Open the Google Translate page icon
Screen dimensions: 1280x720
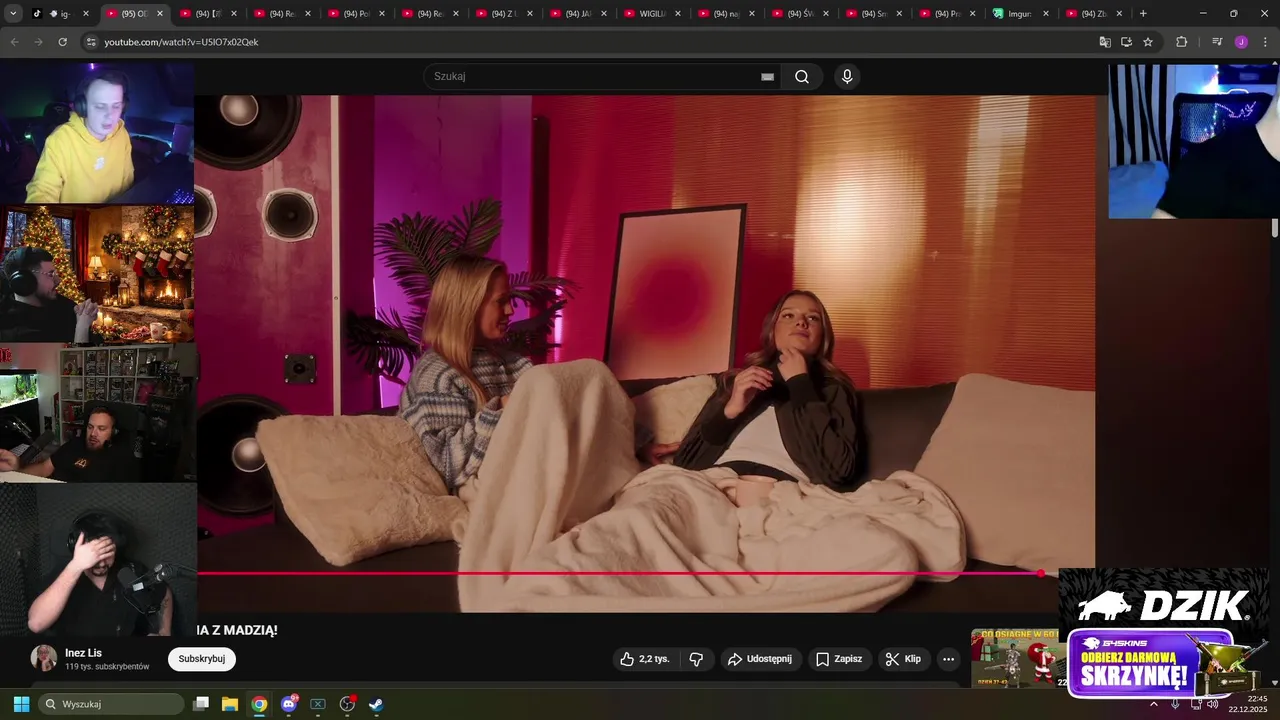(1105, 42)
